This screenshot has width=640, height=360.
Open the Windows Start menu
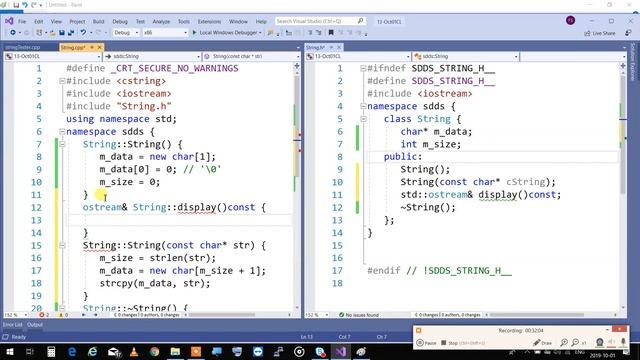[9, 352]
